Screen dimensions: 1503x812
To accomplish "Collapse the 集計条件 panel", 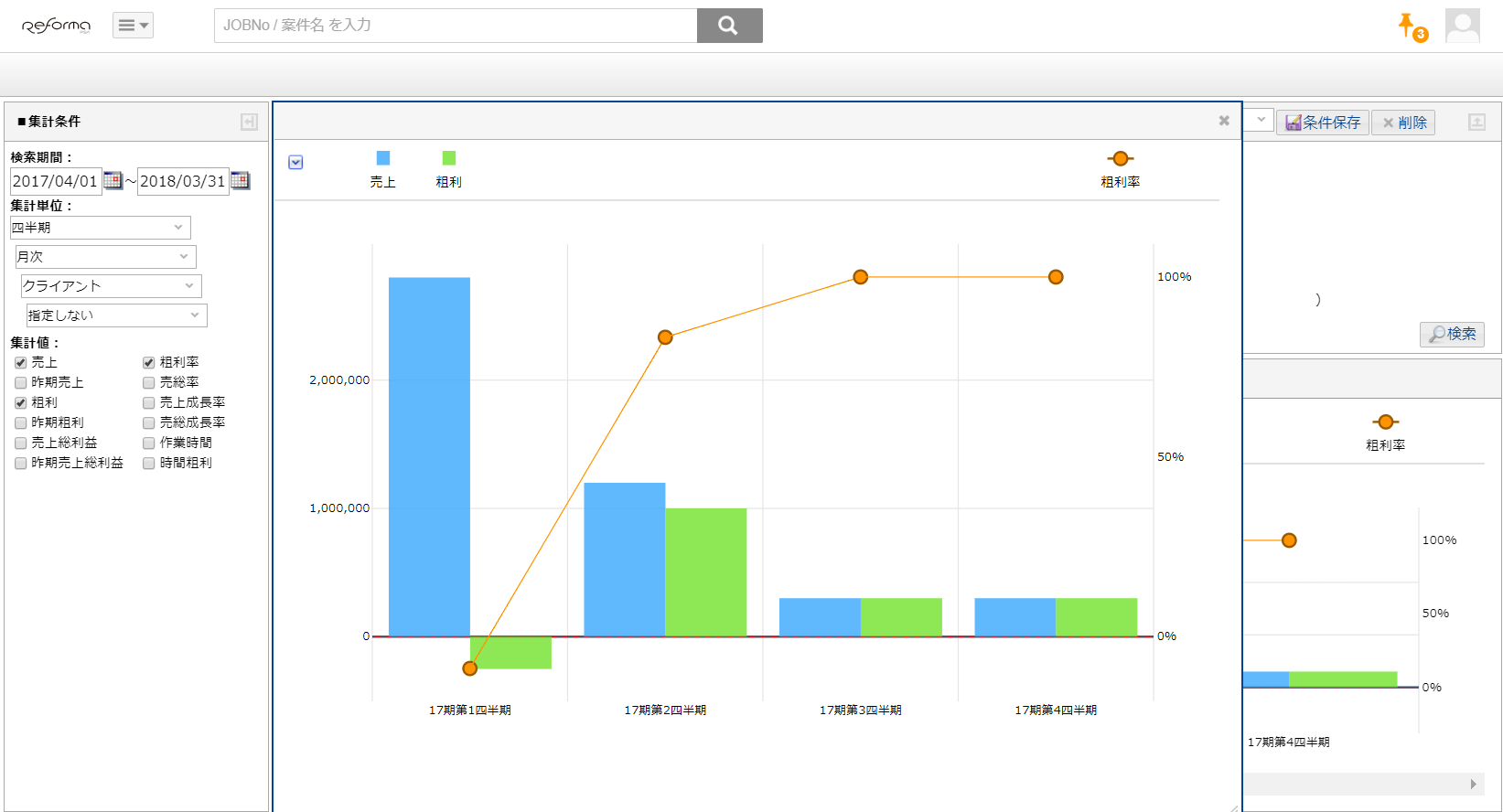I will (x=249, y=122).
